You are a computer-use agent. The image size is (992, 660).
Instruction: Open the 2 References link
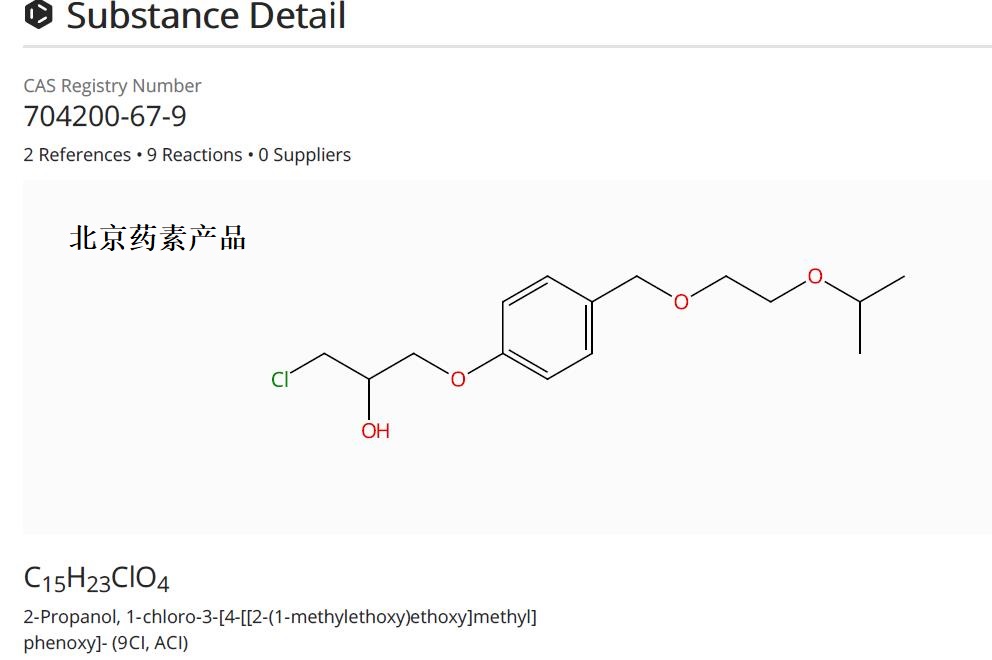point(77,155)
